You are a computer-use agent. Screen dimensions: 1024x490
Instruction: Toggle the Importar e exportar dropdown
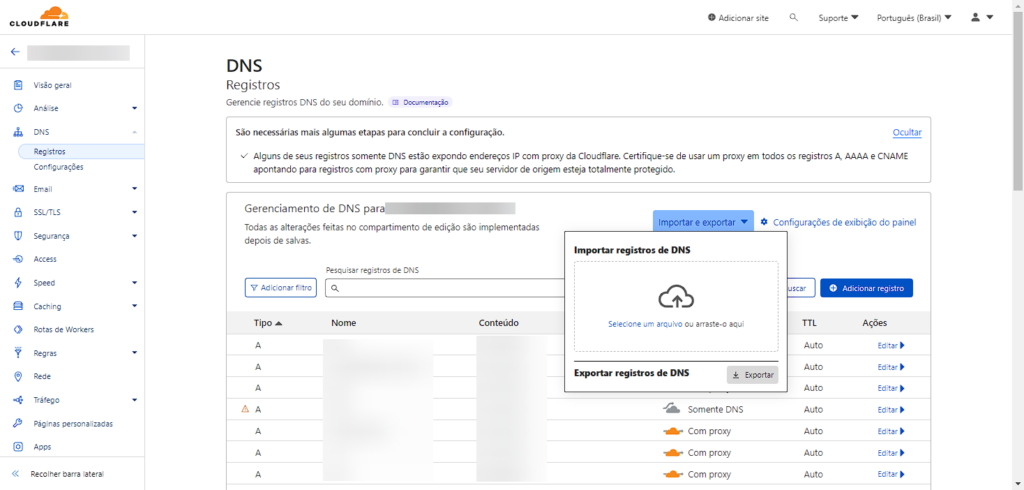[x=703, y=222]
